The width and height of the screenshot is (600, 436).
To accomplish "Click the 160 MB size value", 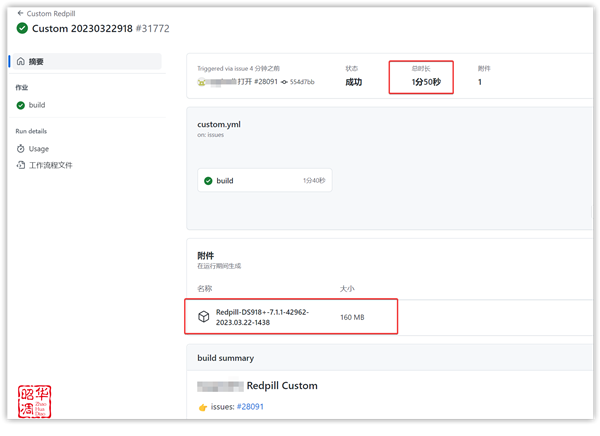I will click(x=352, y=317).
